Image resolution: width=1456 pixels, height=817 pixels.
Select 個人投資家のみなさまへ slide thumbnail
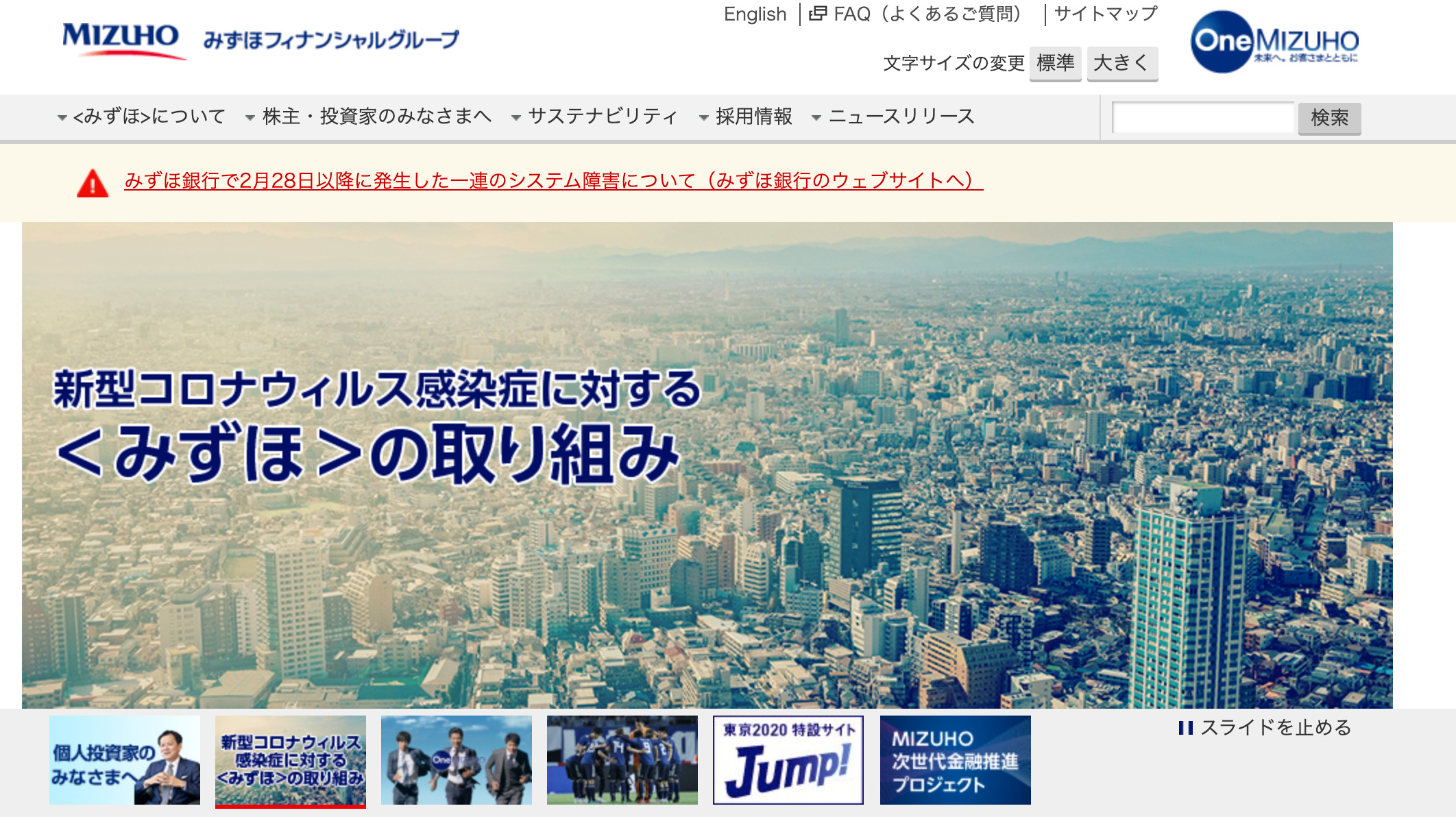(x=125, y=760)
